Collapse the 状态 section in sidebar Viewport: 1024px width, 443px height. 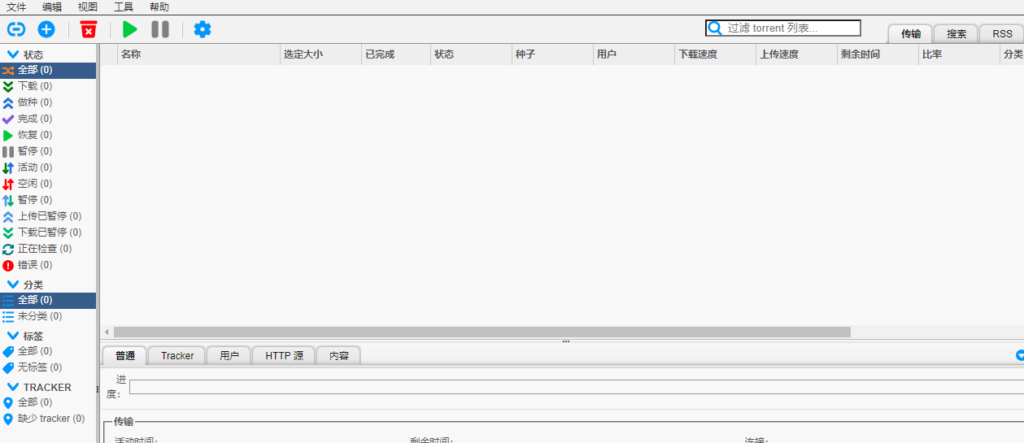pos(13,54)
